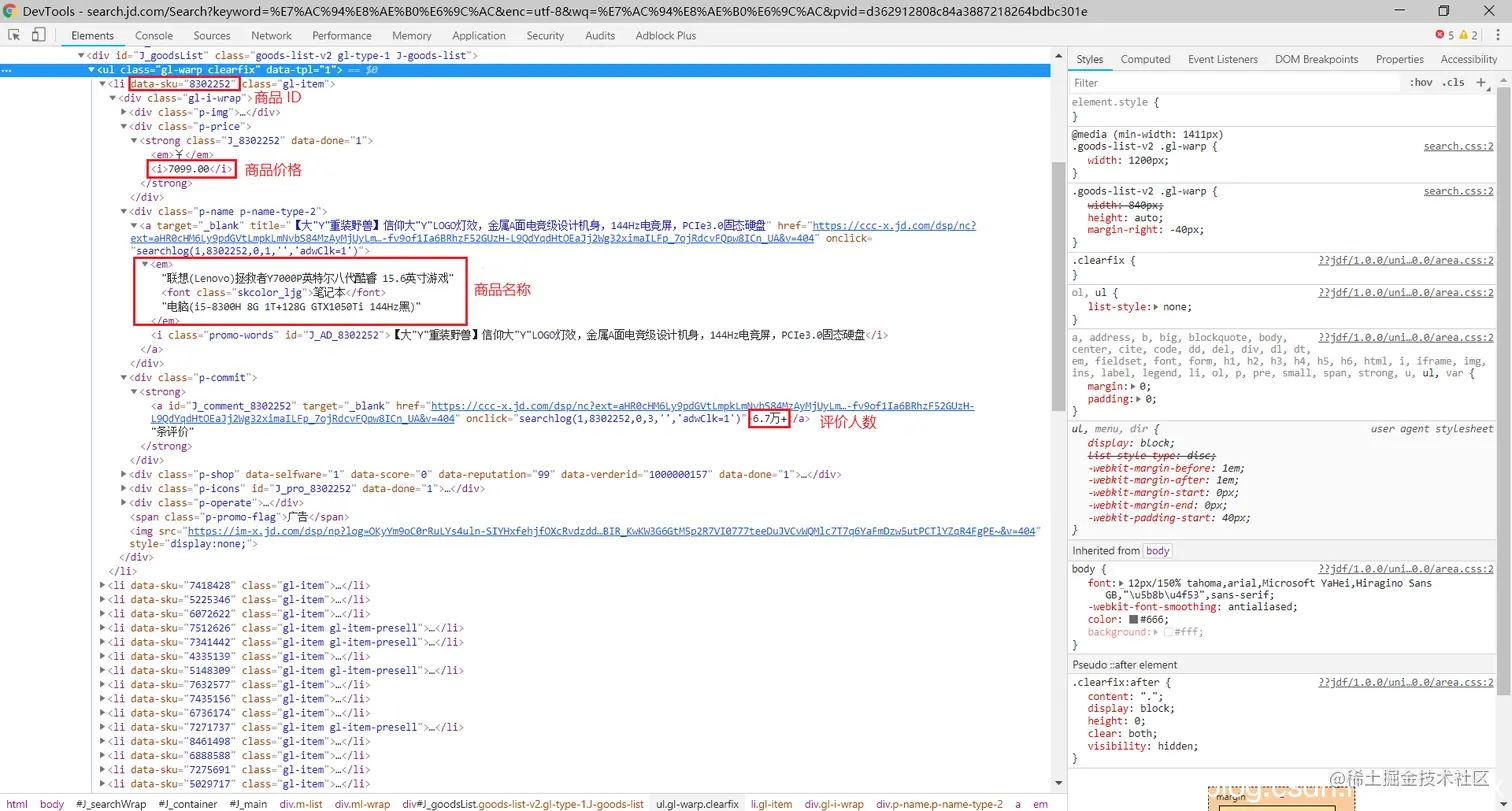Screen dimensions: 1512x811
Task: Open the search.css:2 link beside the @media rule
Action: coord(1458,146)
